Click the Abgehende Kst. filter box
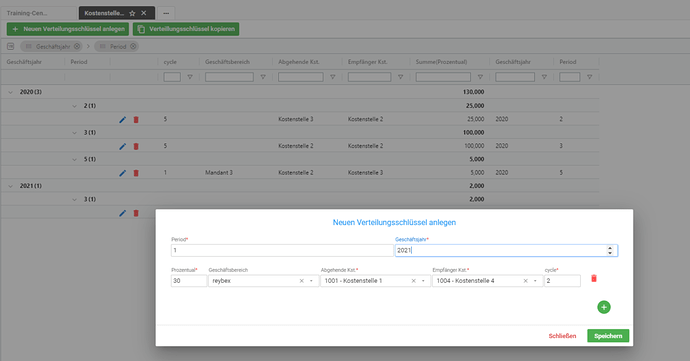 tap(301, 77)
